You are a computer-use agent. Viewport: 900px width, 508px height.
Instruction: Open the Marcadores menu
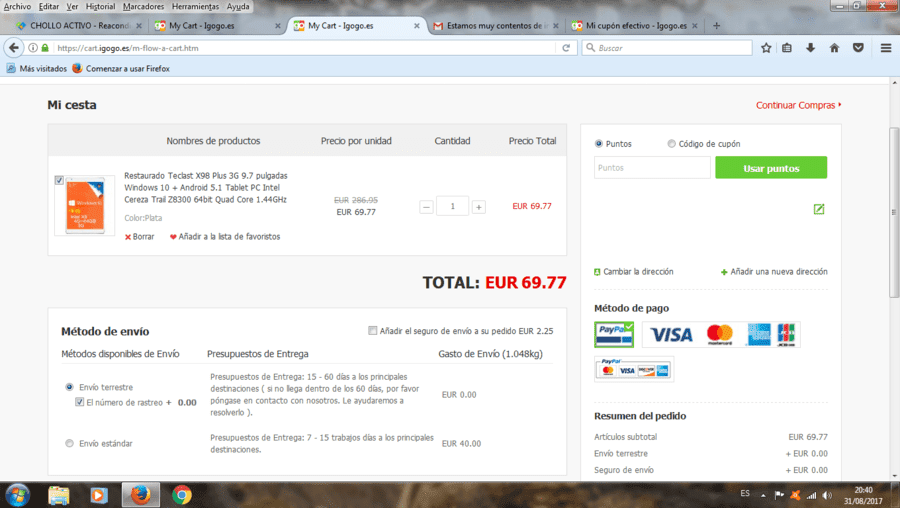143,6
